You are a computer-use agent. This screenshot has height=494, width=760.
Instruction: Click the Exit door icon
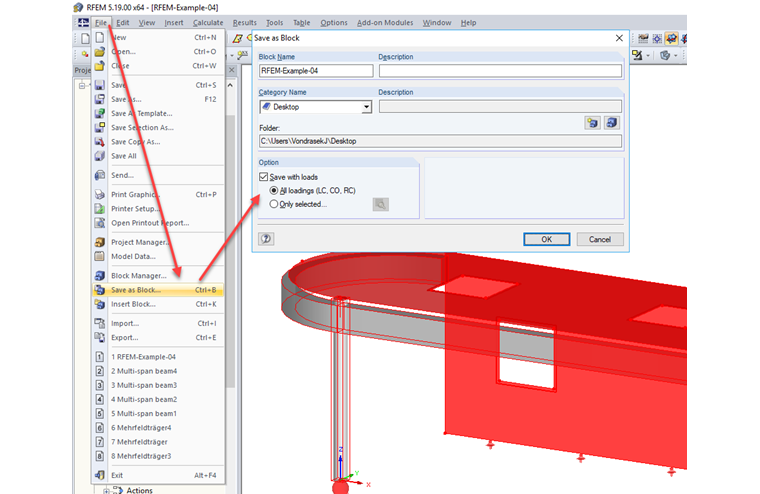100,475
